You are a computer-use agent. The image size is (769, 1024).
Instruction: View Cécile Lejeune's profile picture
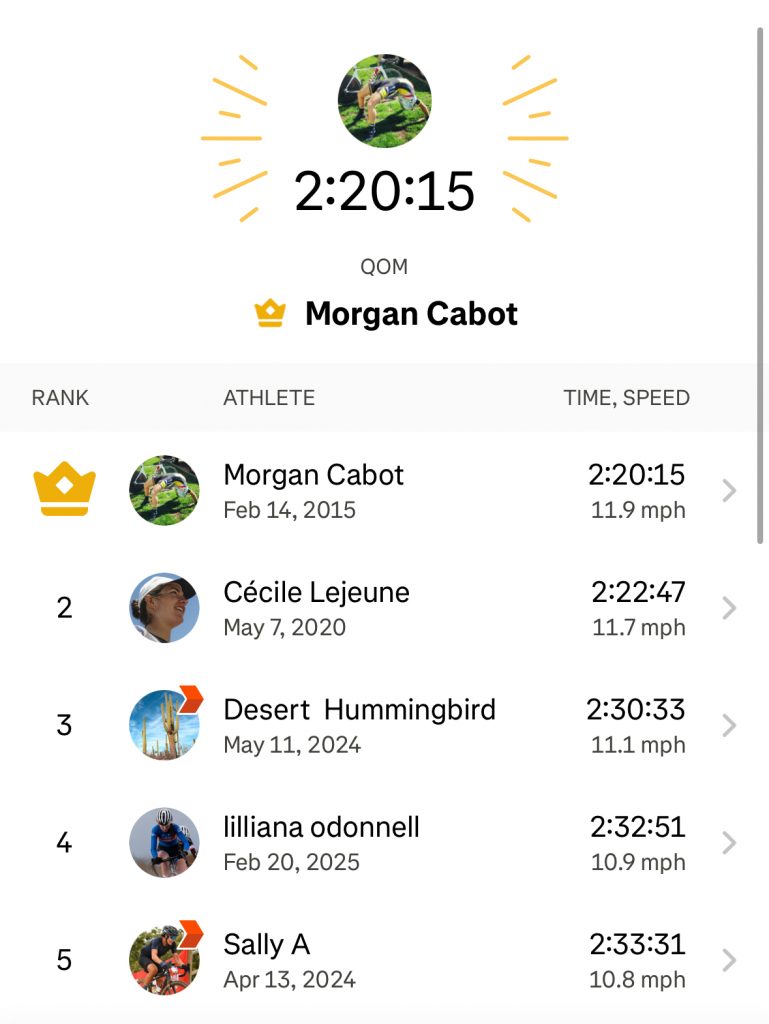point(164,608)
